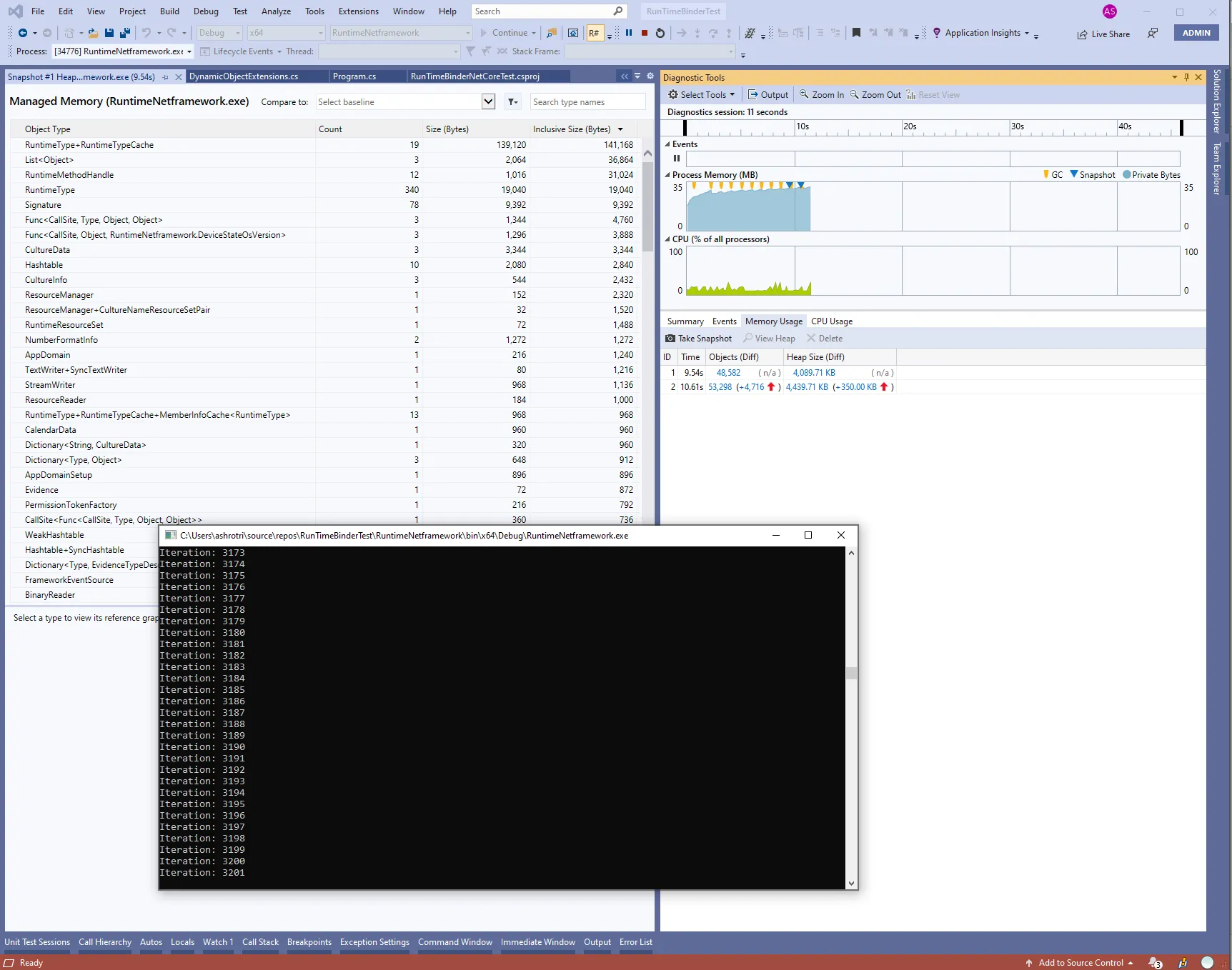Click the console window vertical scrollbar thumb
Screen dimensions: 1232x970
click(851, 673)
